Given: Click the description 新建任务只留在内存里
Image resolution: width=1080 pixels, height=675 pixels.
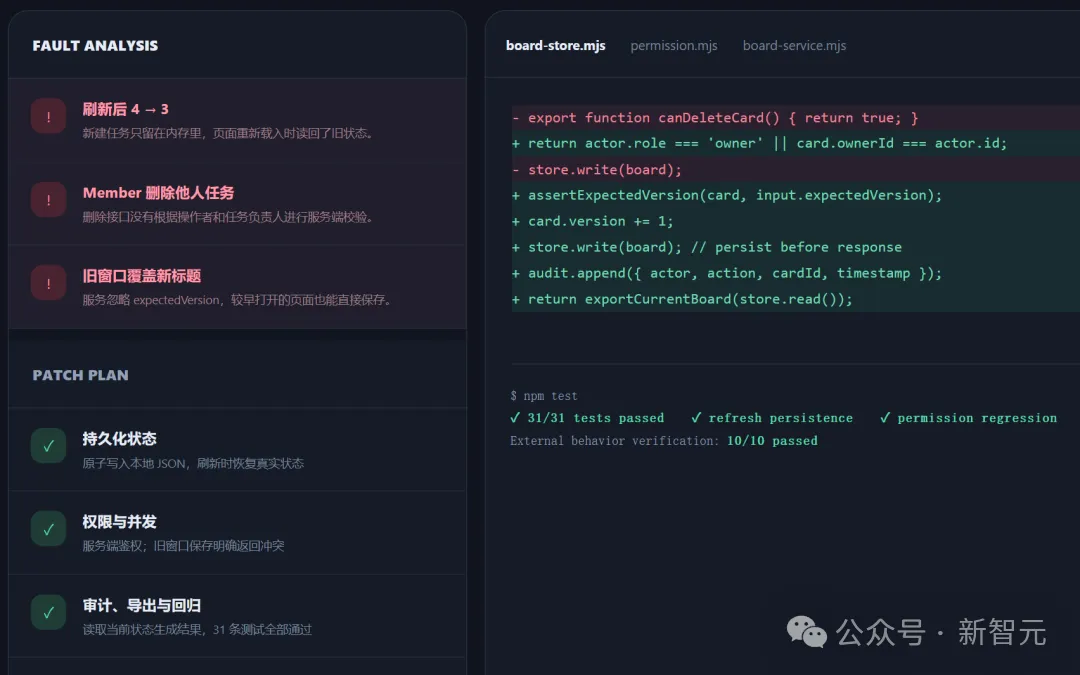Looking at the screenshot, I should tap(230, 133).
